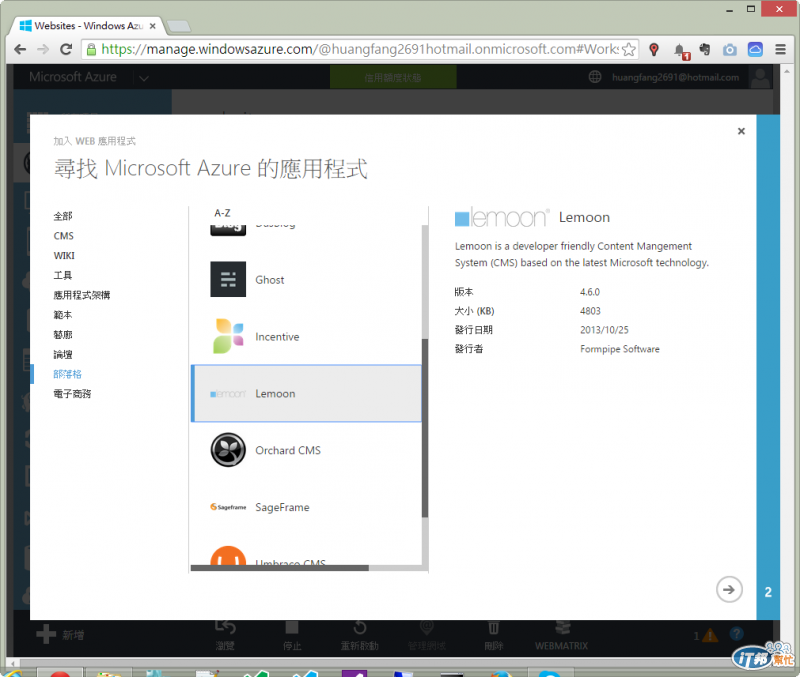Click the 瀏覽 browse icon in the bottom bar
The width and height of the screenshot is (800, 677).
pyautogui.click(x=225, y=626)
